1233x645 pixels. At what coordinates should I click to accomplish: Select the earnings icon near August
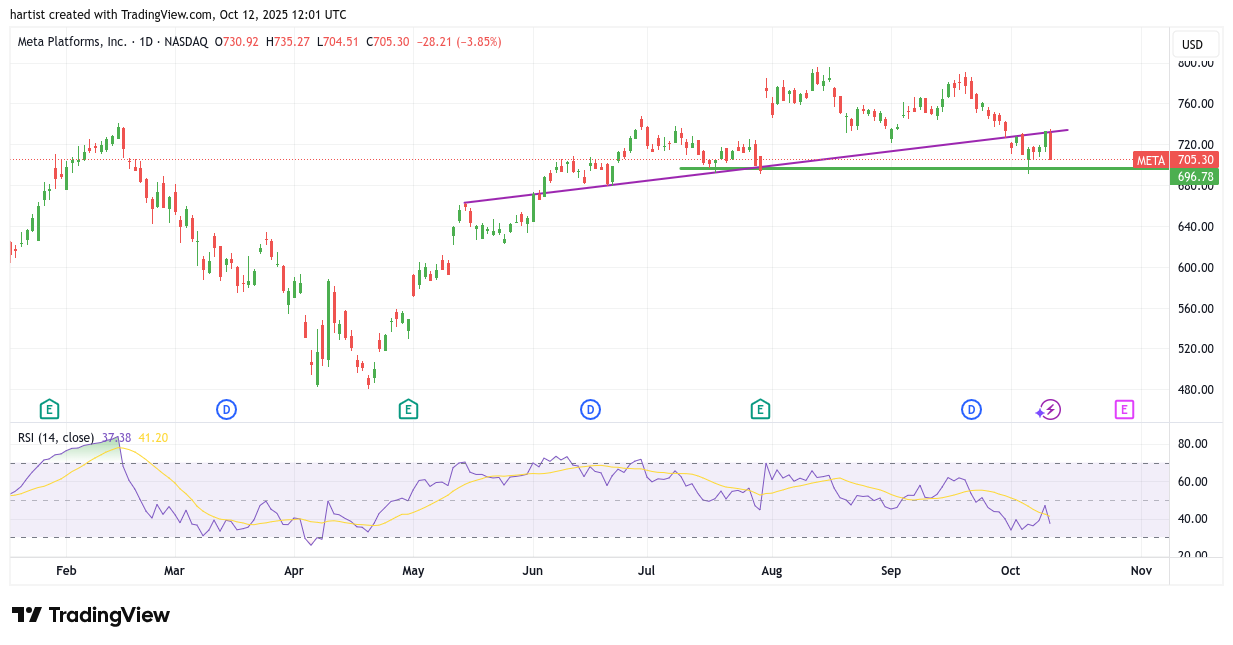(760, 409)
